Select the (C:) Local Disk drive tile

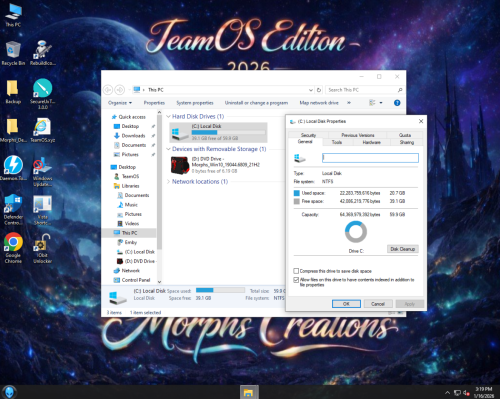[x=218, y=132]
